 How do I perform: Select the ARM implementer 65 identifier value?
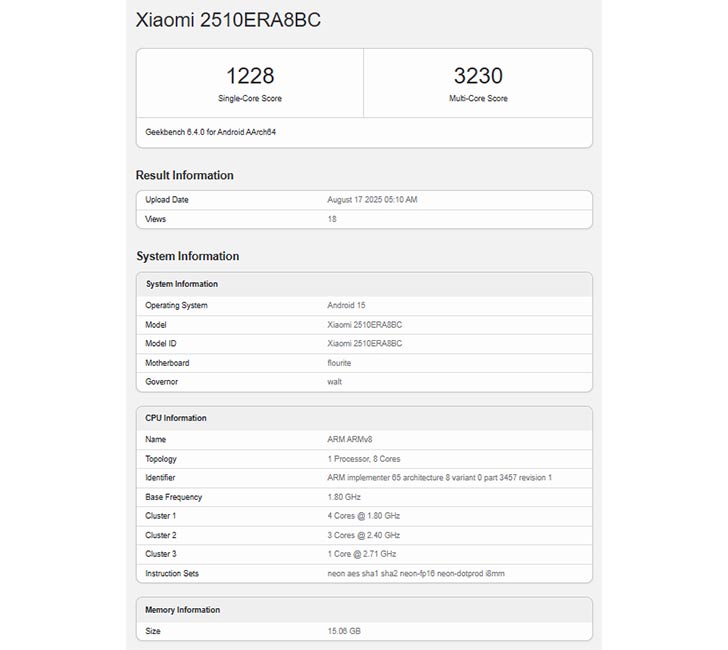click(x=439, y=477)
